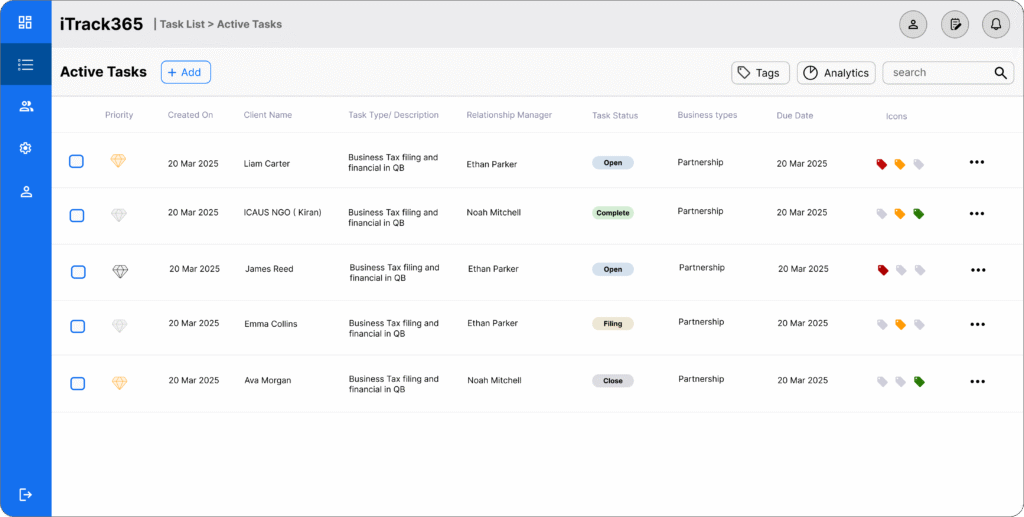This screenshot has height=517, width=1024.
Task: Select the James Reed row checkbox
Action: click(78, 272)
